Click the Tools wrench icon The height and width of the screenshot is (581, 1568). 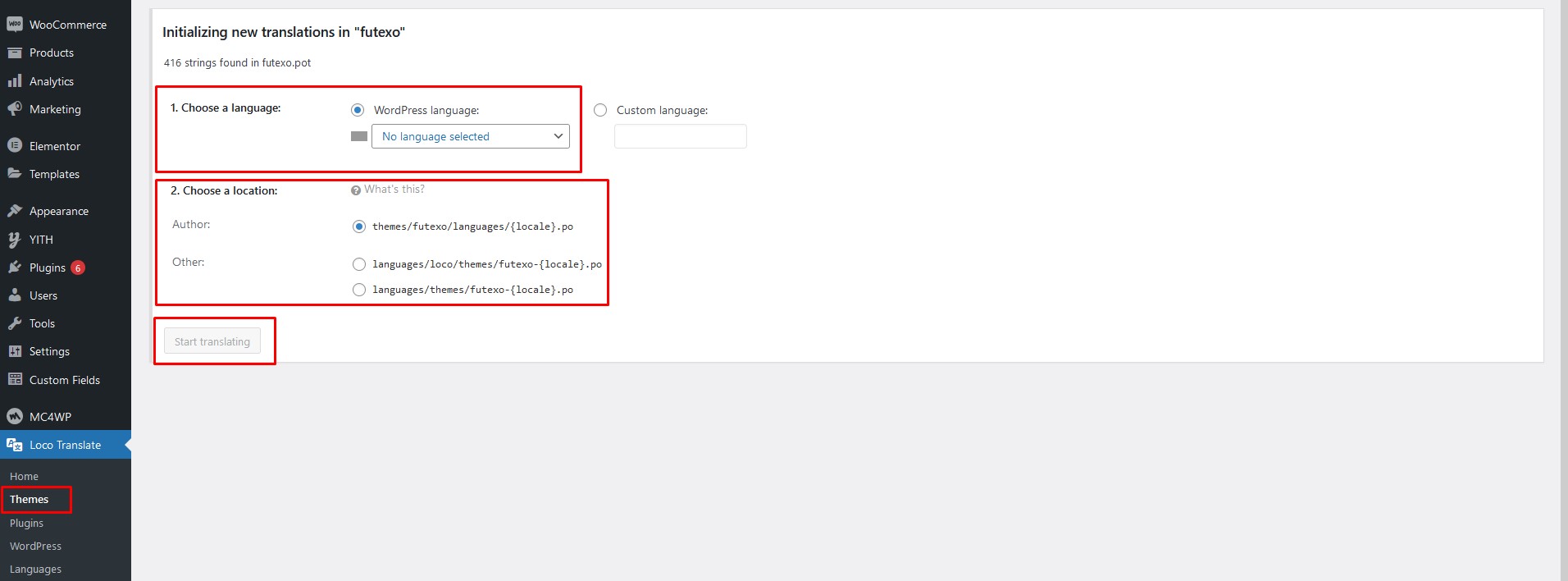click(15, 323)
